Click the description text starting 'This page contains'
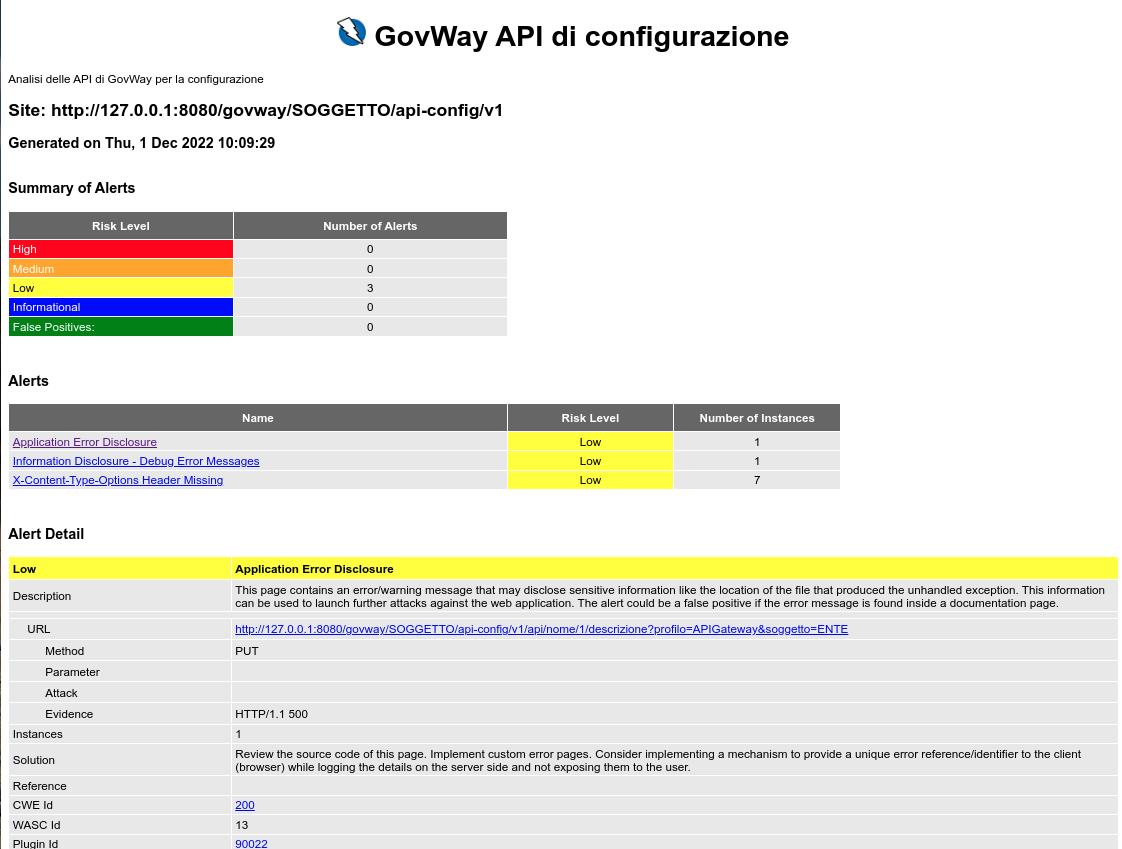 click(x=670, y=597)
